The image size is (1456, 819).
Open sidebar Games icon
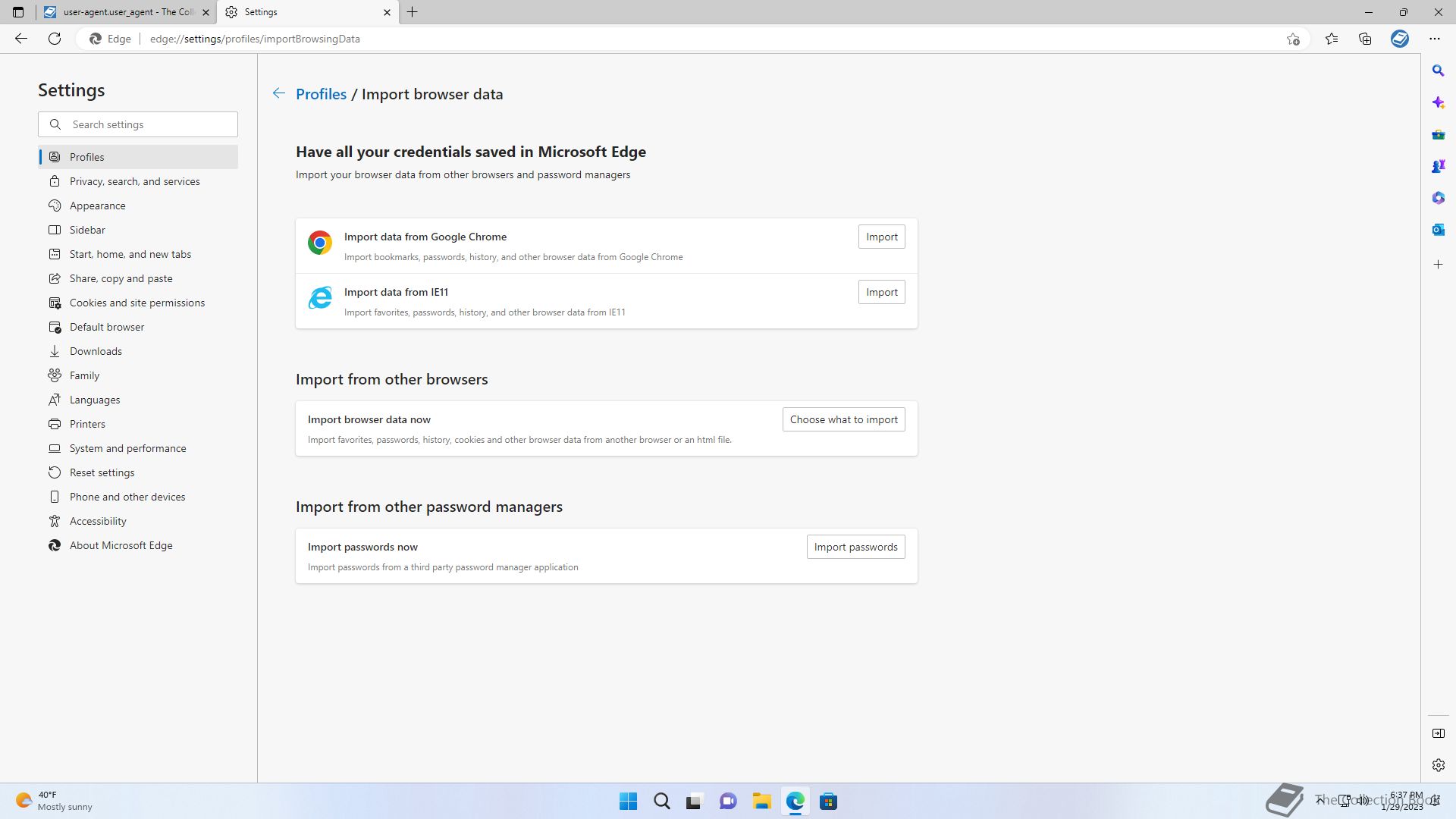(x=1438, y=166)
